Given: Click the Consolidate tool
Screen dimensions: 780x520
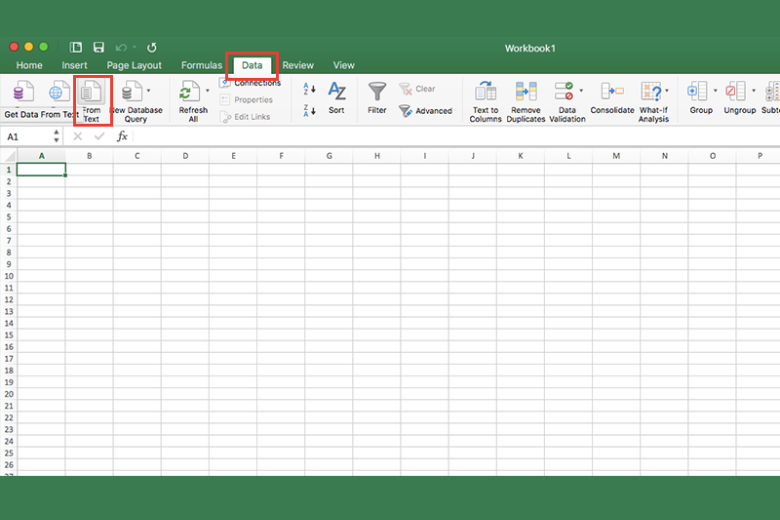Looking at the screenshot, I should pyautogui.click(x=612, y=98).
